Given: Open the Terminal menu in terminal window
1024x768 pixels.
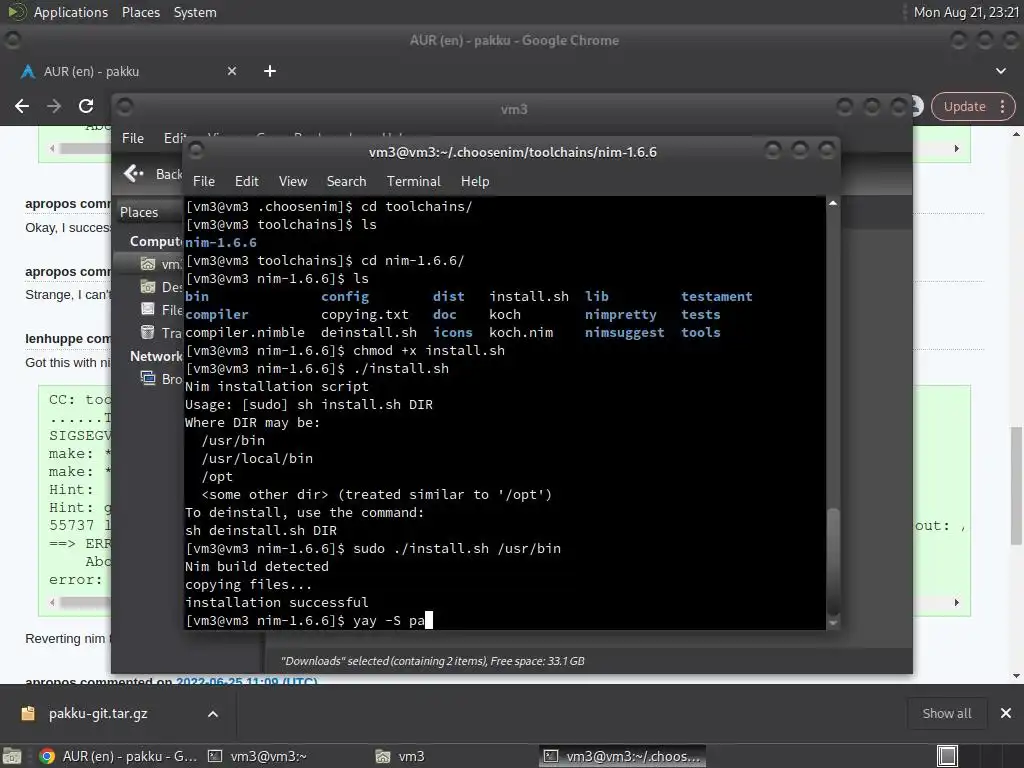Looking at the screenshot, I should pyautogui.click(x=413, y=182).
